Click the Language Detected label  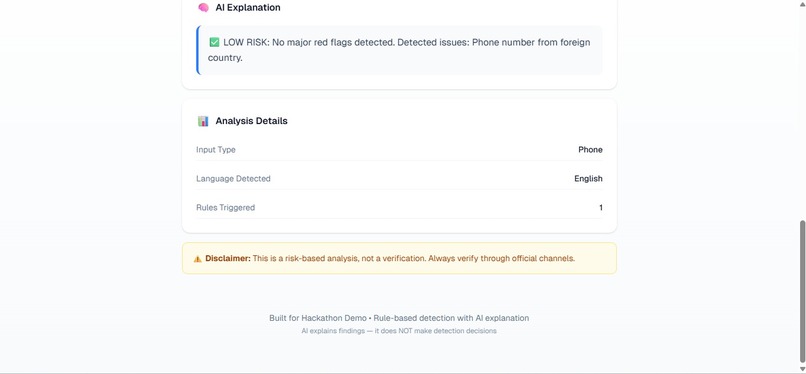tap(233, 178)
